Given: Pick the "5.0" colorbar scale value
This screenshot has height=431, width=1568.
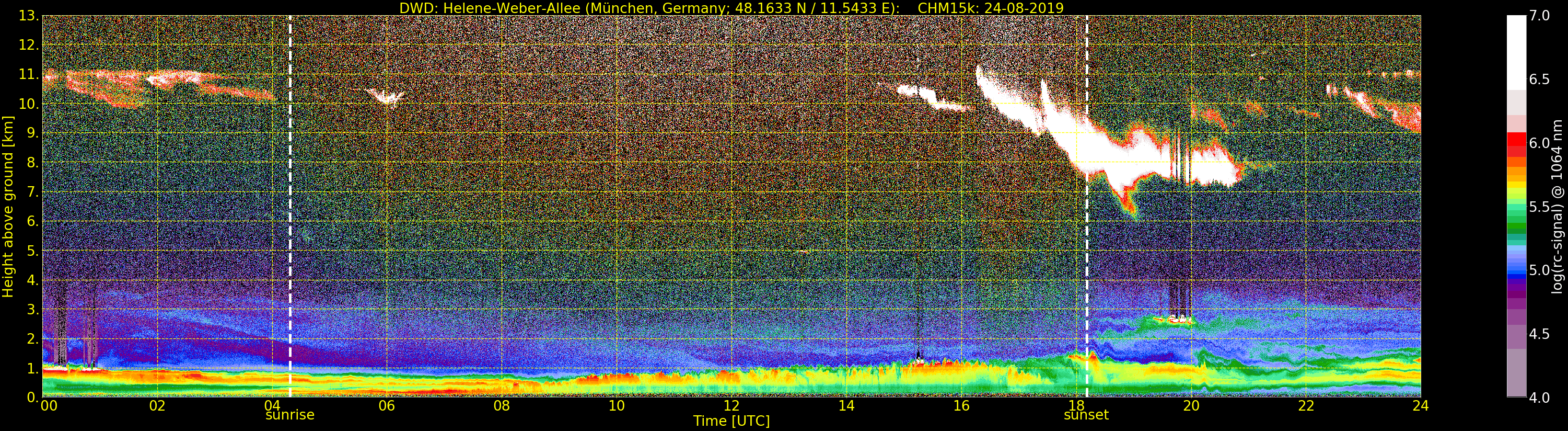Looking at the screenshot, I should [x=1539, y=270].
